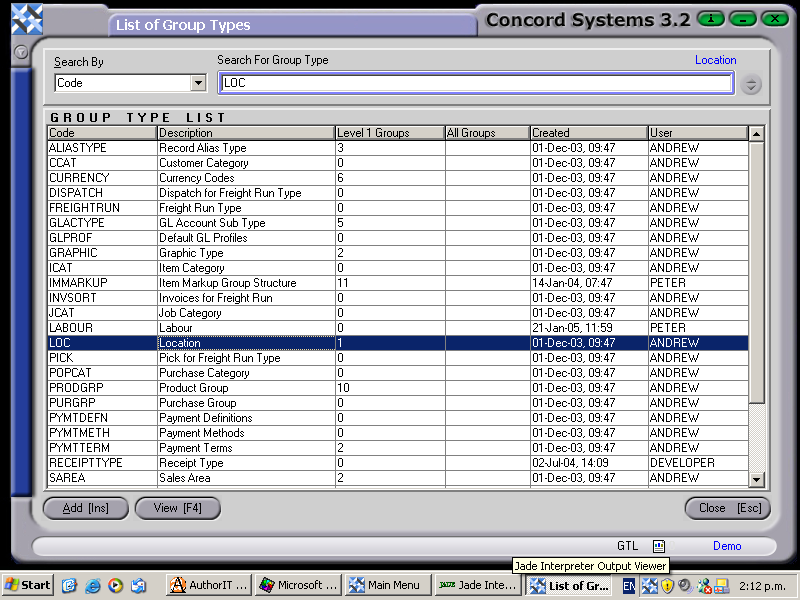Click the small round icon on left sidebar
Viewport: 800px width, 600px height.
coord(19,51)
